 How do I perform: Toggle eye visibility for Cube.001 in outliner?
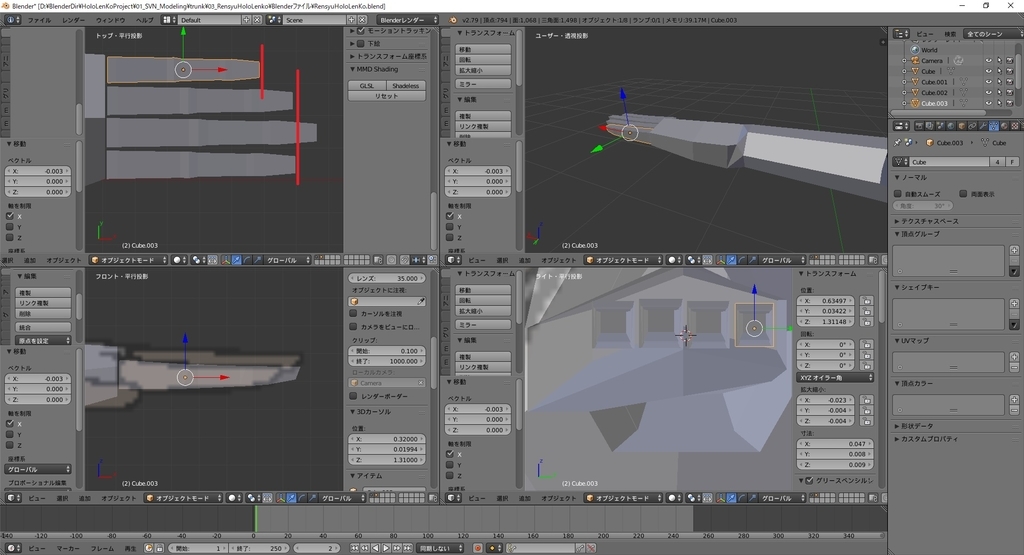[x=989, y=82]
